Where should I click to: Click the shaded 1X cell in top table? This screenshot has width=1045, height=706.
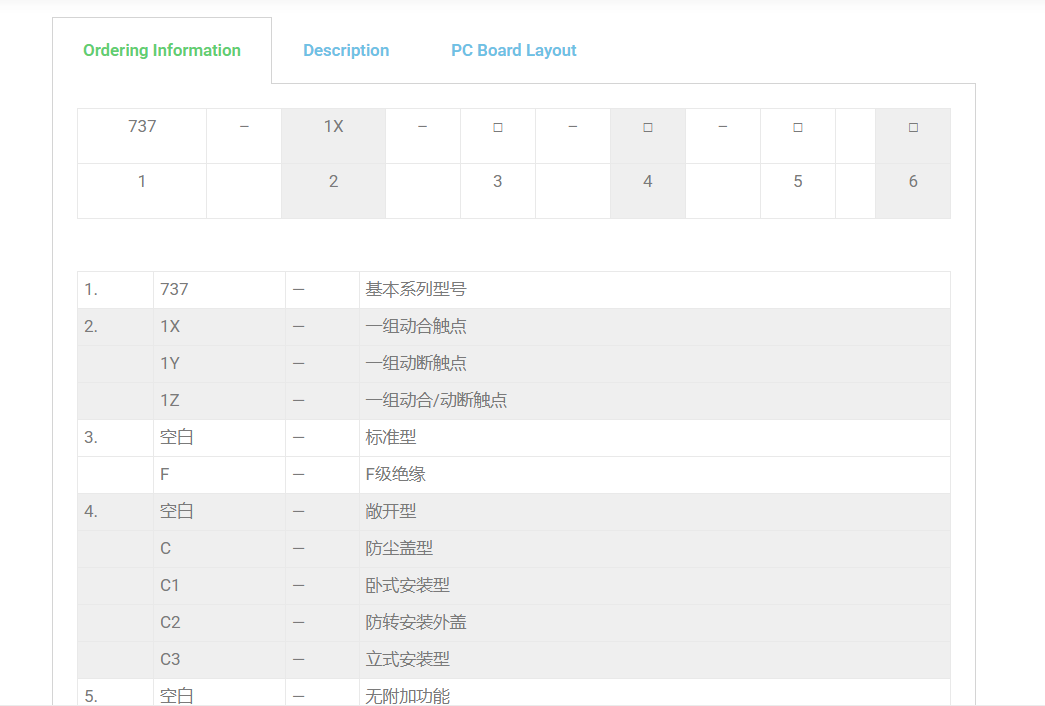(x=333, y=127)
